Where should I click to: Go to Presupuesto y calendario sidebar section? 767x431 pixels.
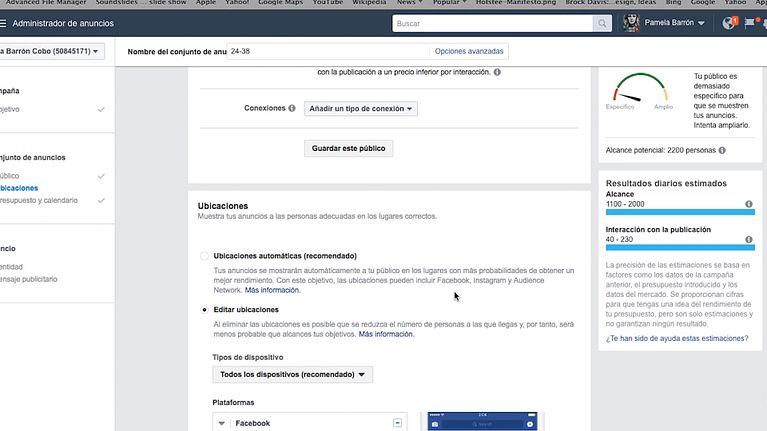coord(39,200)
